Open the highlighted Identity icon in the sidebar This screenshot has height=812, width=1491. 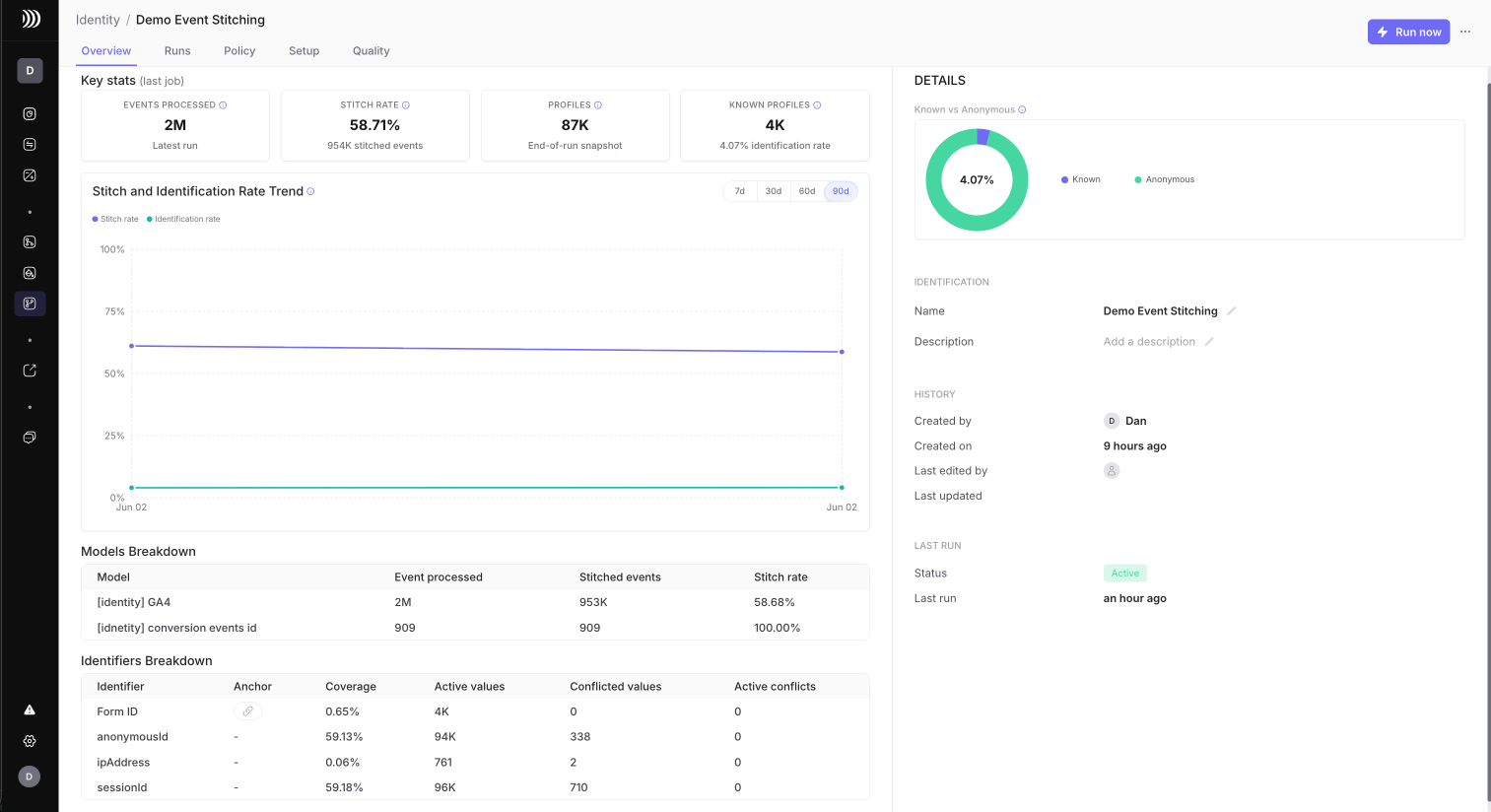coord(30,304)
